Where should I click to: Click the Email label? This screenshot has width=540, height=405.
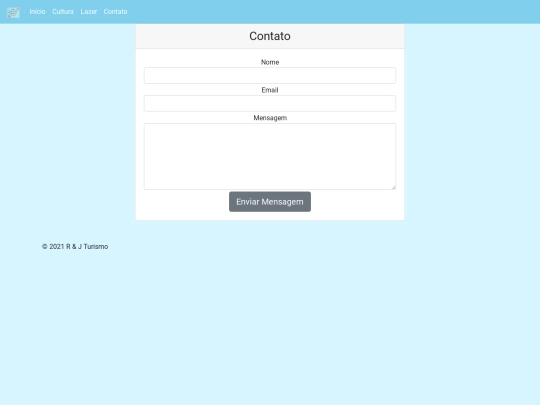tap(270, 90)
